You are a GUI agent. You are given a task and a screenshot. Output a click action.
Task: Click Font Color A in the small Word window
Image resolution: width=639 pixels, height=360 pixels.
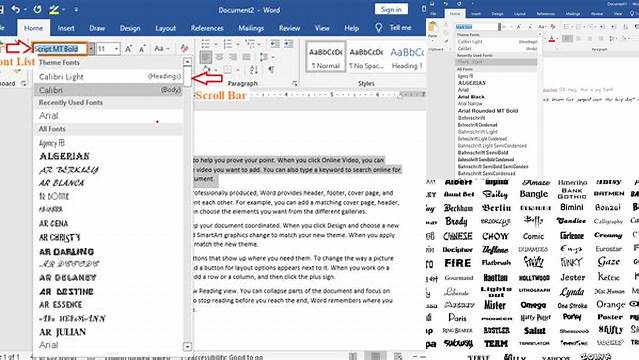pyautogui.click(x=551, y=39)
